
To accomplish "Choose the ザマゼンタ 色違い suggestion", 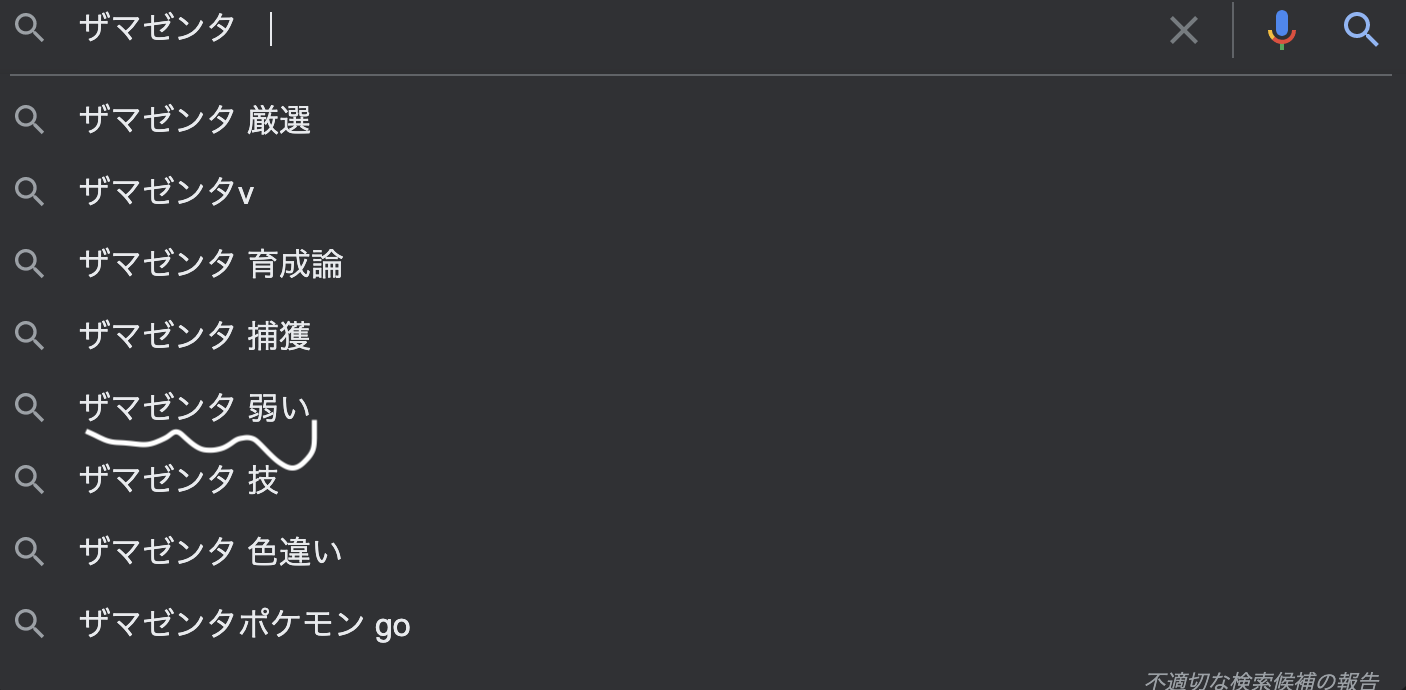I will [x=211, y=552].
